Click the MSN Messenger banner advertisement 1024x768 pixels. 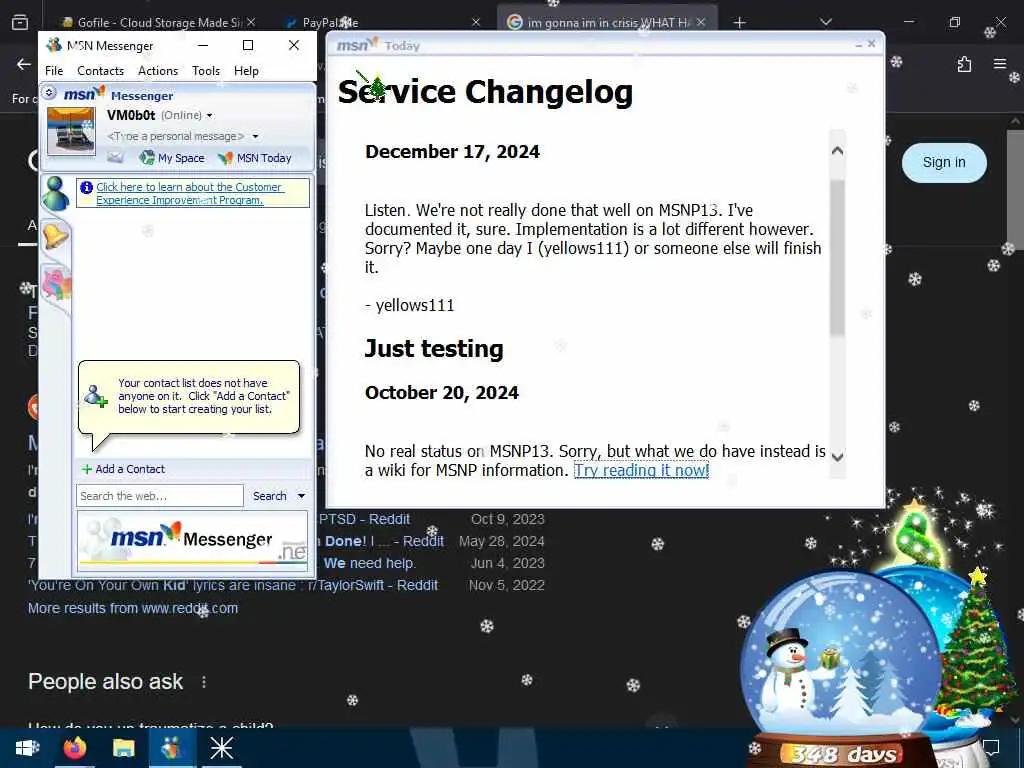(x=192, y=541)
